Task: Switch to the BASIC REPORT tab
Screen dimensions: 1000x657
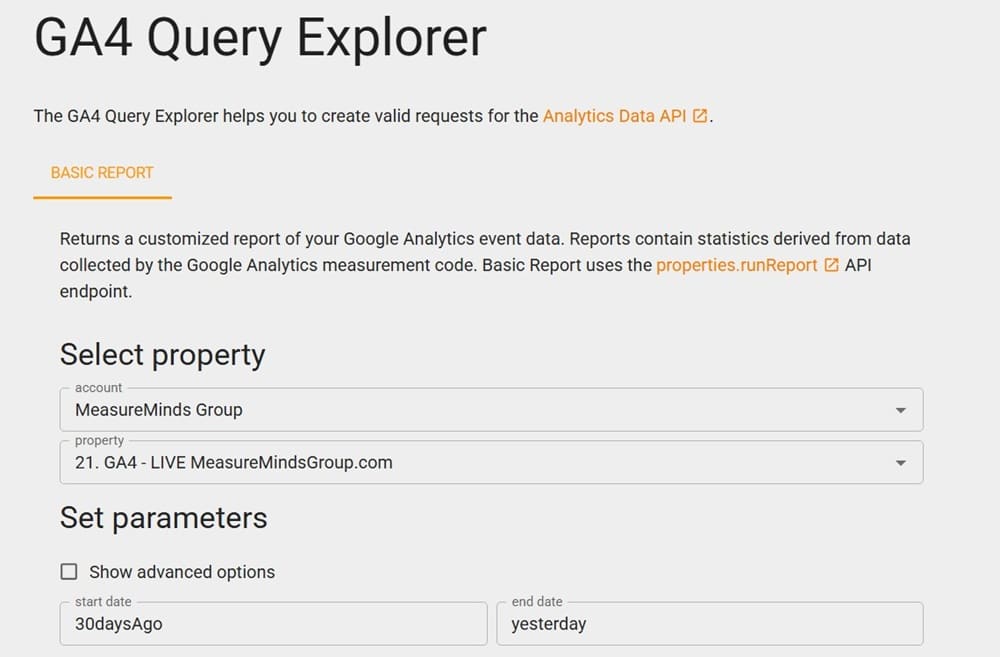Action: click(102, 173)
